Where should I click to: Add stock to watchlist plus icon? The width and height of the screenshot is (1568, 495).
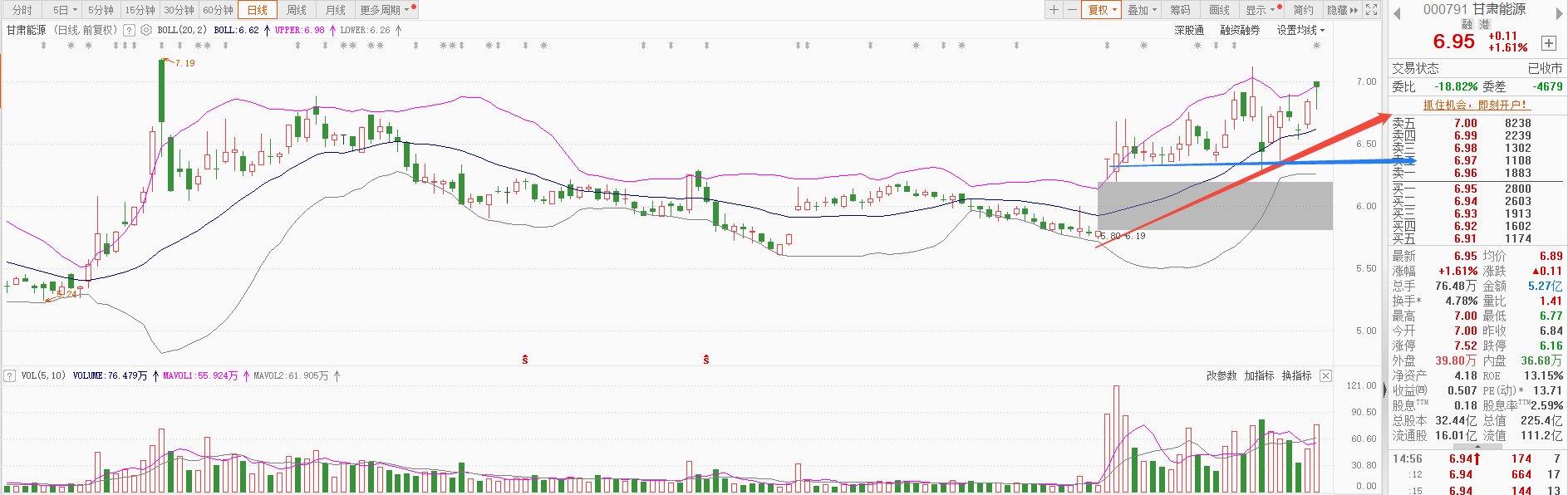[1549, 42]
